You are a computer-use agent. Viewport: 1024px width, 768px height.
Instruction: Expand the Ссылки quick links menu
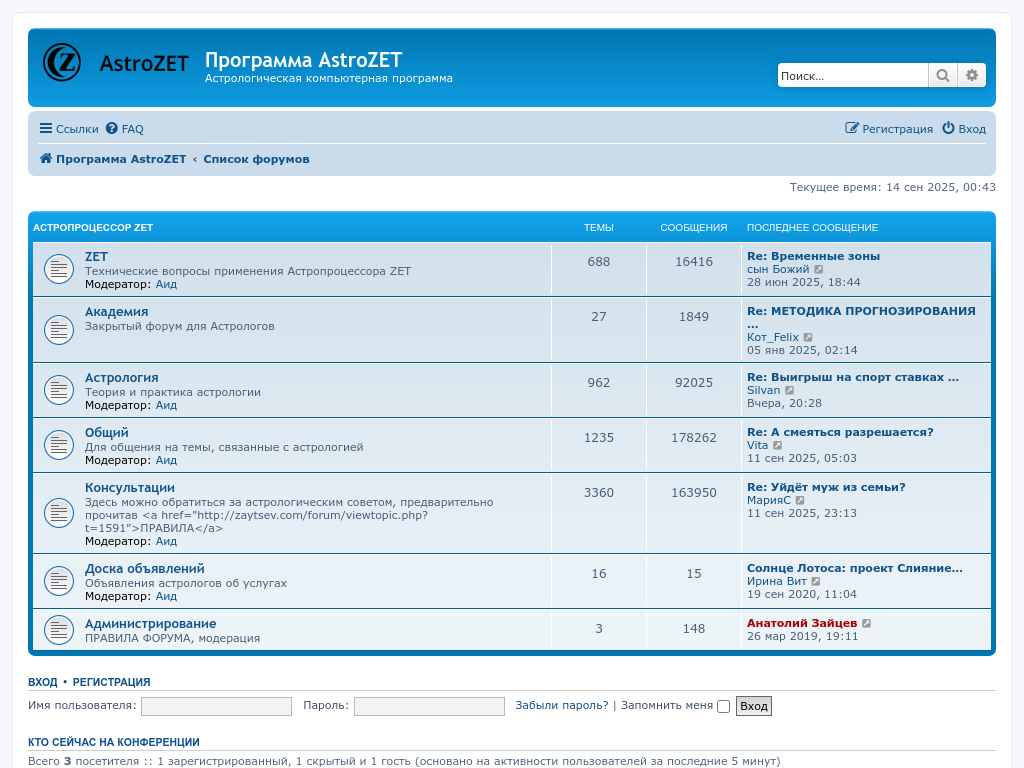coord(69,129)
